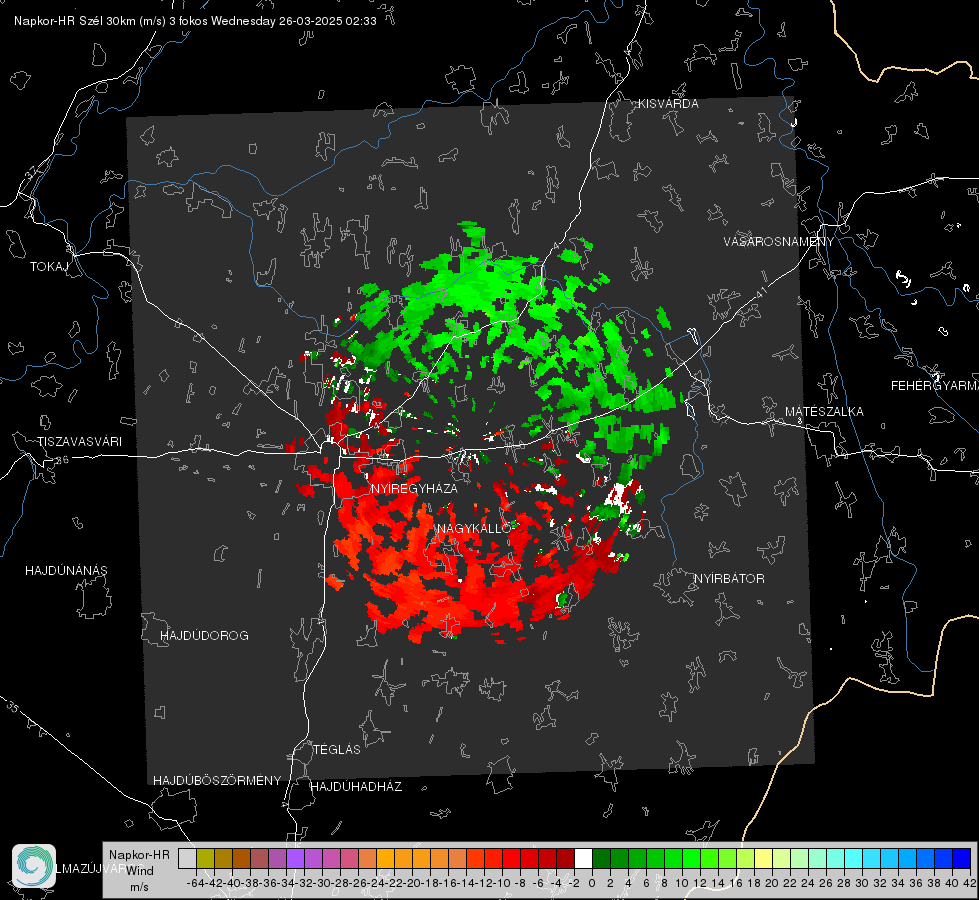Click the legend value label -64

(196, 883)
